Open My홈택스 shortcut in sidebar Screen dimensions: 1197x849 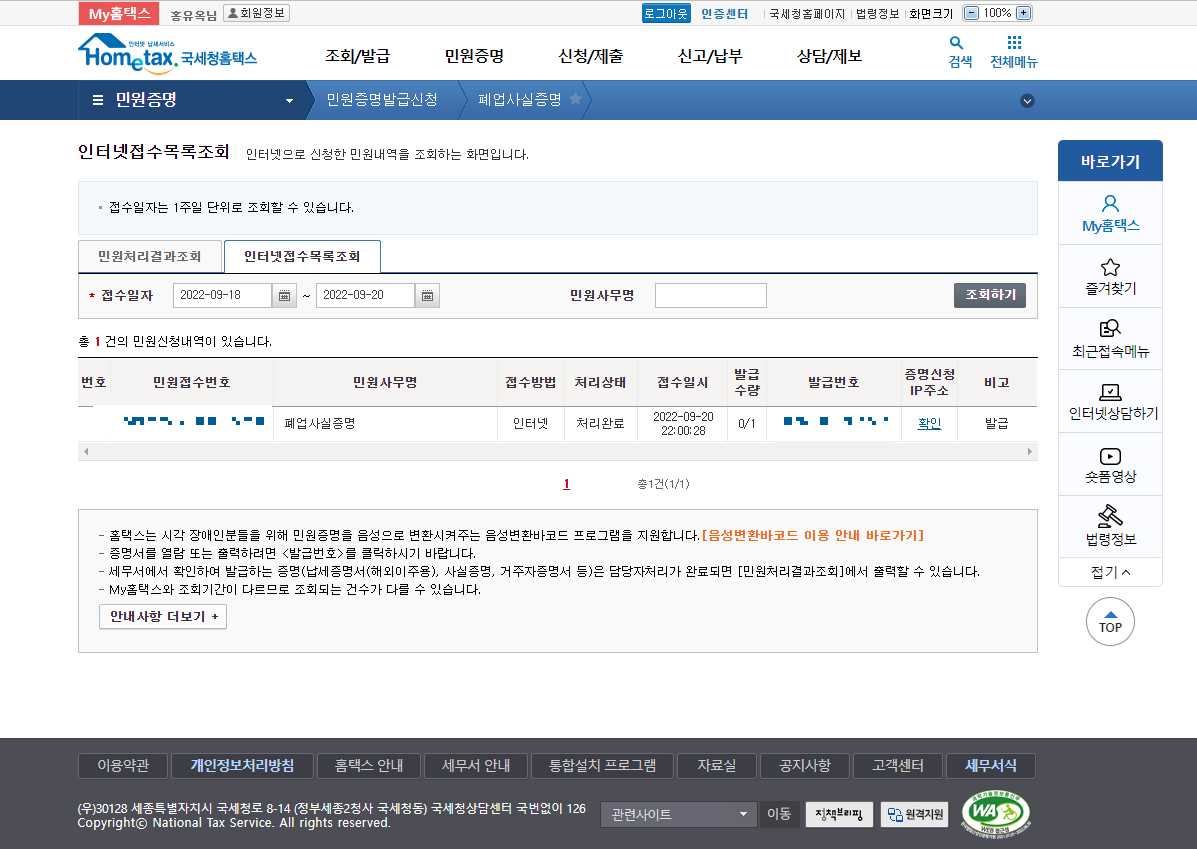click(1110, 213)
